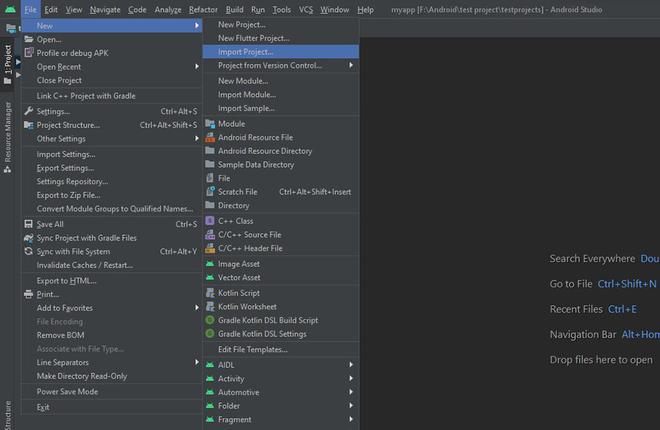Select Import Project from the New submenu
660x430 pixels.
point(245,51)
